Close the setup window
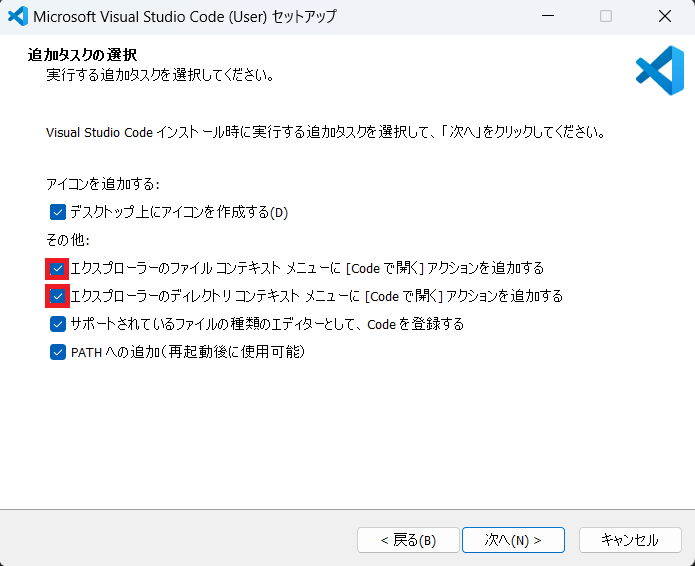 pos(664,16)
